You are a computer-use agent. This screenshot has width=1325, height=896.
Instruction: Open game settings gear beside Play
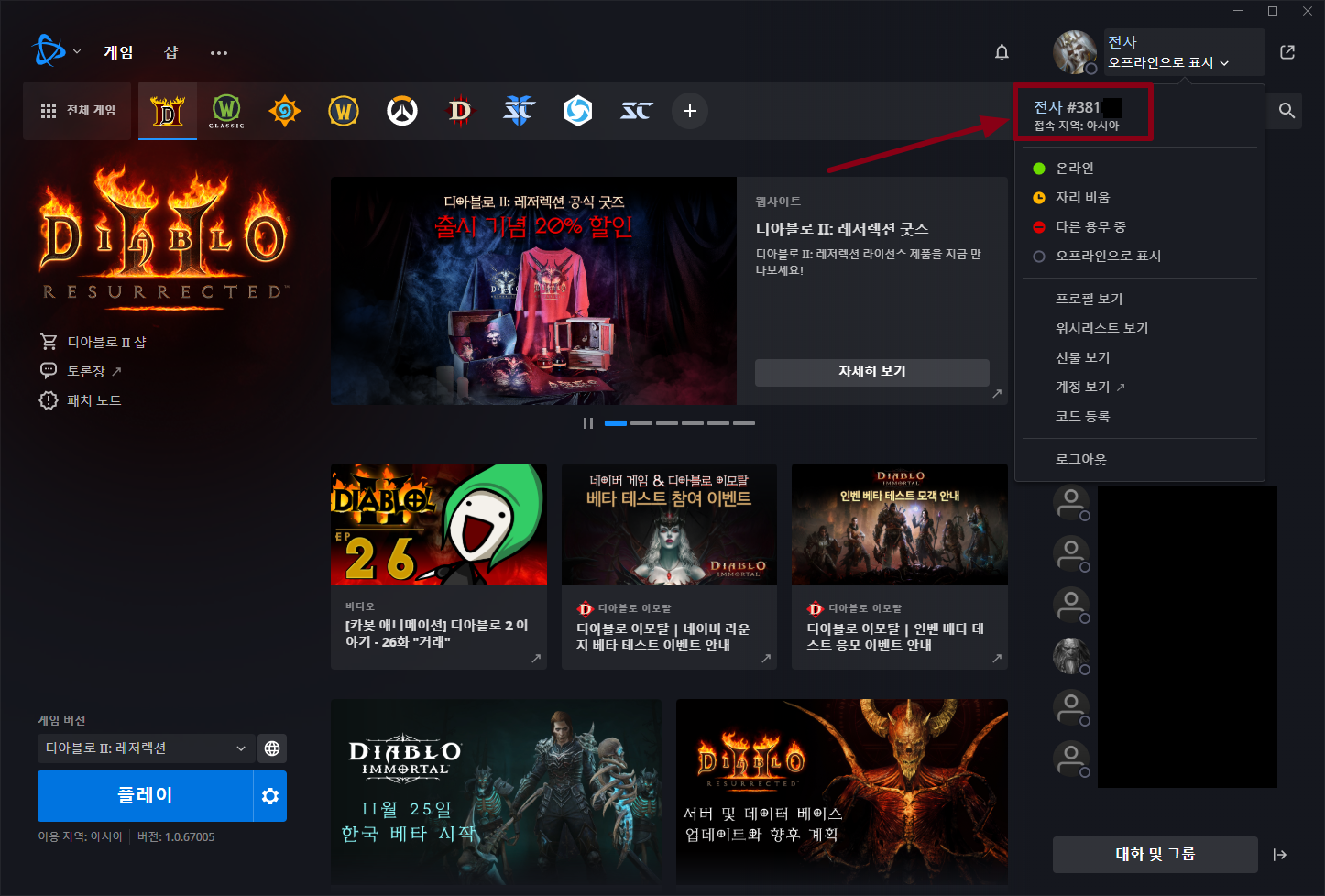(270, 796)
